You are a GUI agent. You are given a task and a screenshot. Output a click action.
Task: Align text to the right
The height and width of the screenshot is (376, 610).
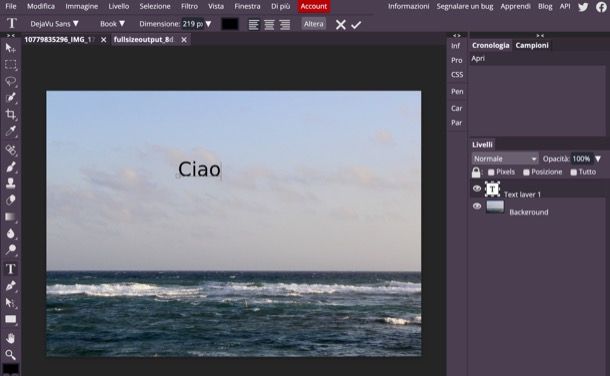coord(285,24)
